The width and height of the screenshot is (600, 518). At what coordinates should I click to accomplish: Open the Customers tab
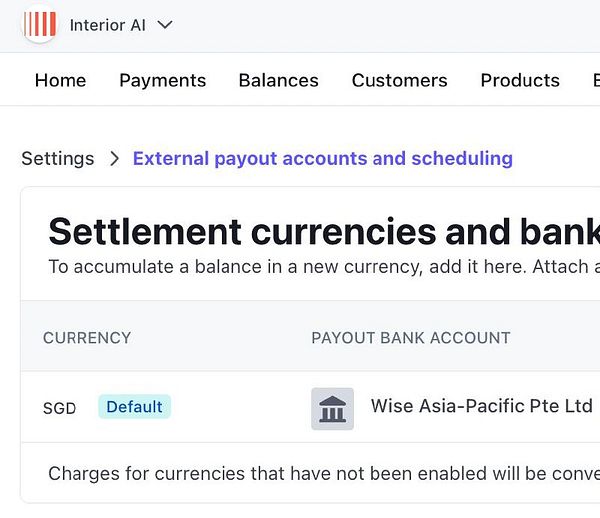click(x=399, y=80)
